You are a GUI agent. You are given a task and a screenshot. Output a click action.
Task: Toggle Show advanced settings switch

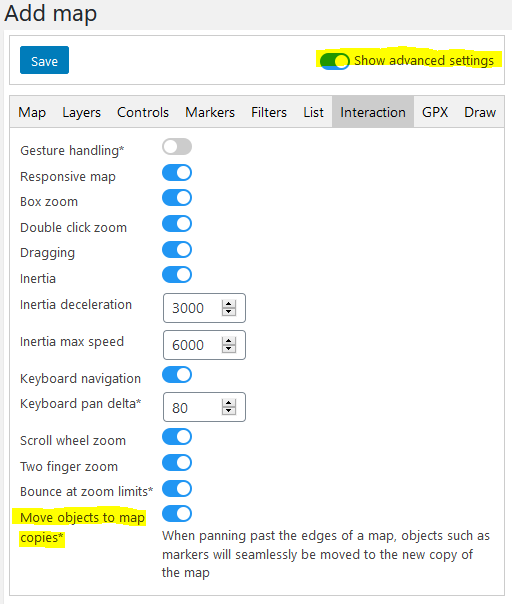pos(334,61)
